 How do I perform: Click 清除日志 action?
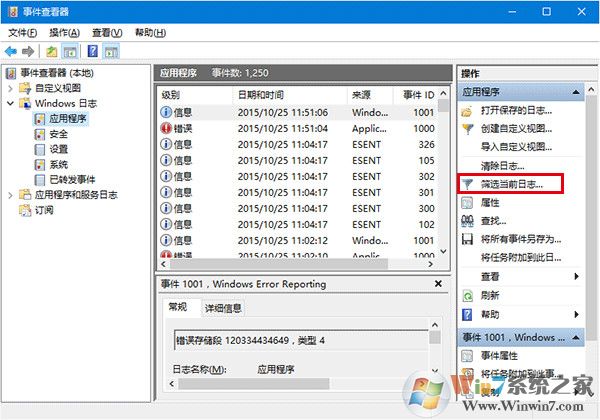tap(502, 166)
